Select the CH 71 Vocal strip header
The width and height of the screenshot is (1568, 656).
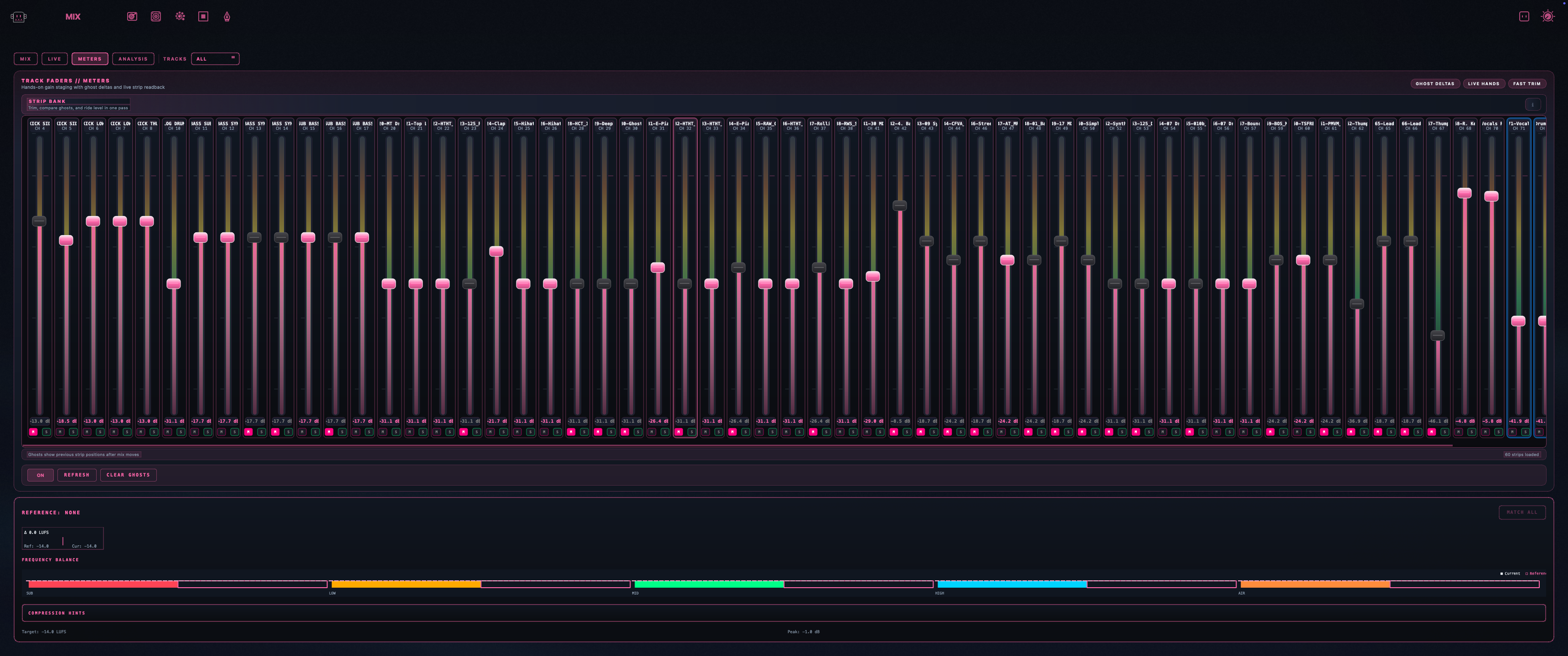[x=1518, y=126]
